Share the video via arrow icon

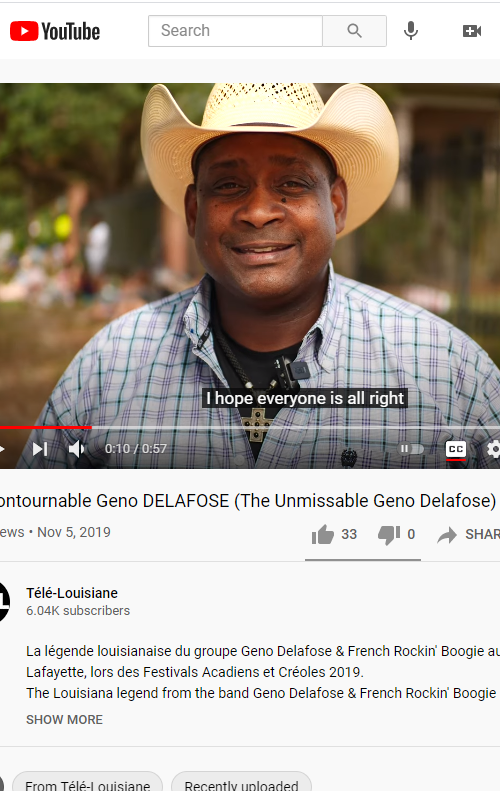pyautogui.click(x=447, y=535)
